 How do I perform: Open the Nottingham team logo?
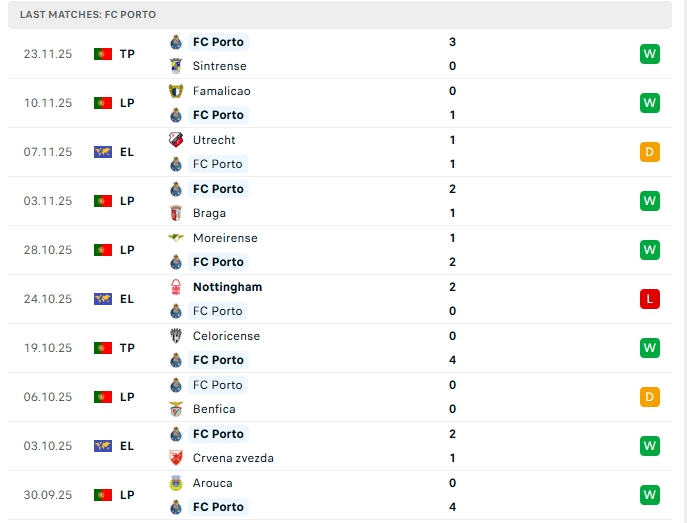tap(176, 287)
